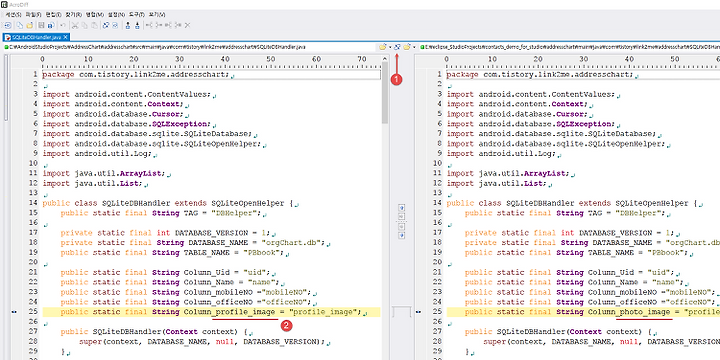Click the left pane scrollbar up arrow
The image size is (720, 360).
click(x=385, y=58)
